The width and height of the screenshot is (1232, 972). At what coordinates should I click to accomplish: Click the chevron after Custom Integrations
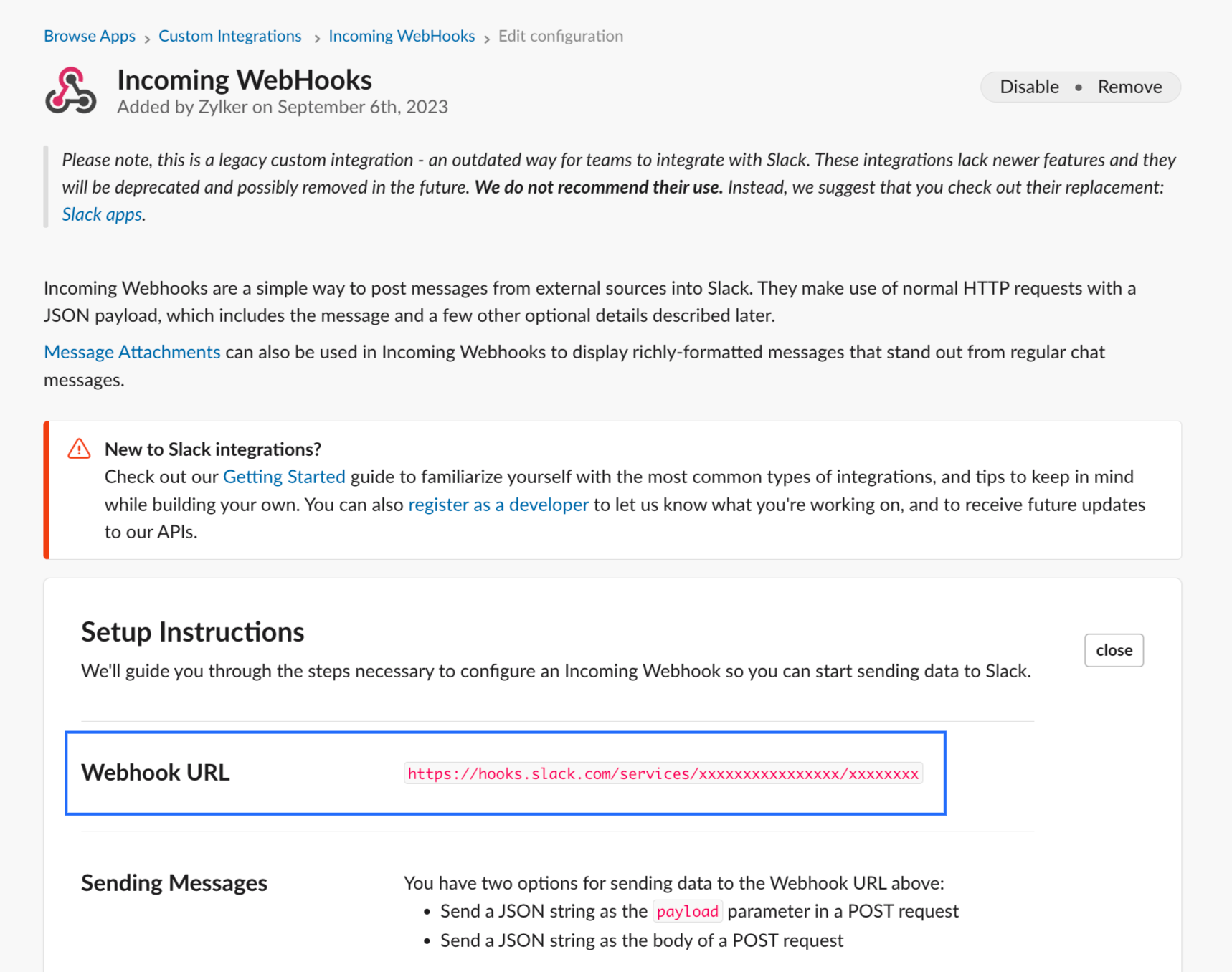click(x=316, y=37)
